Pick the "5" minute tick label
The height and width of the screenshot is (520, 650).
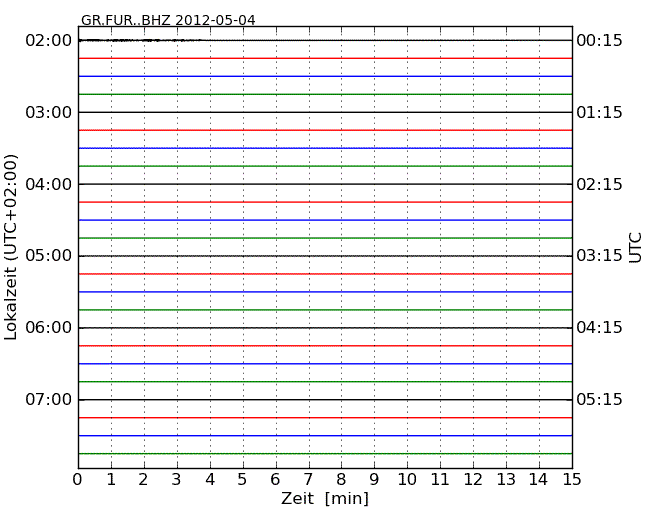pos(243,479)
